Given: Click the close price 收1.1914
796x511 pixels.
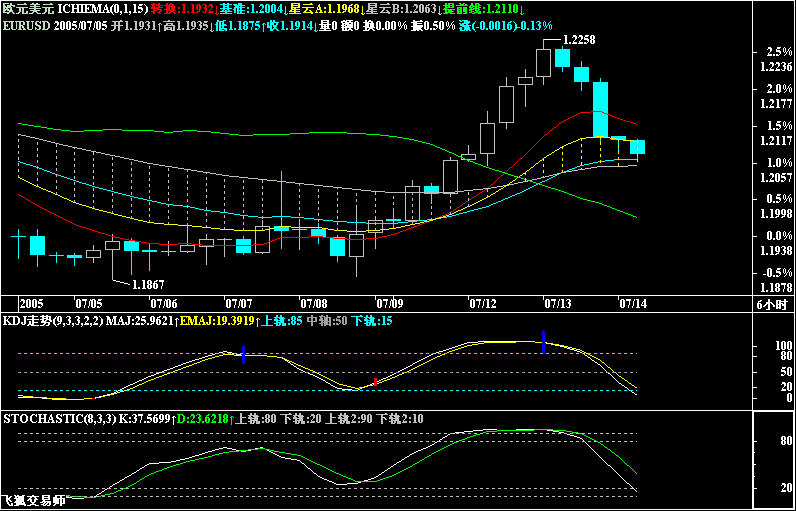Looking at the screenshot, I should pos(291,26).
